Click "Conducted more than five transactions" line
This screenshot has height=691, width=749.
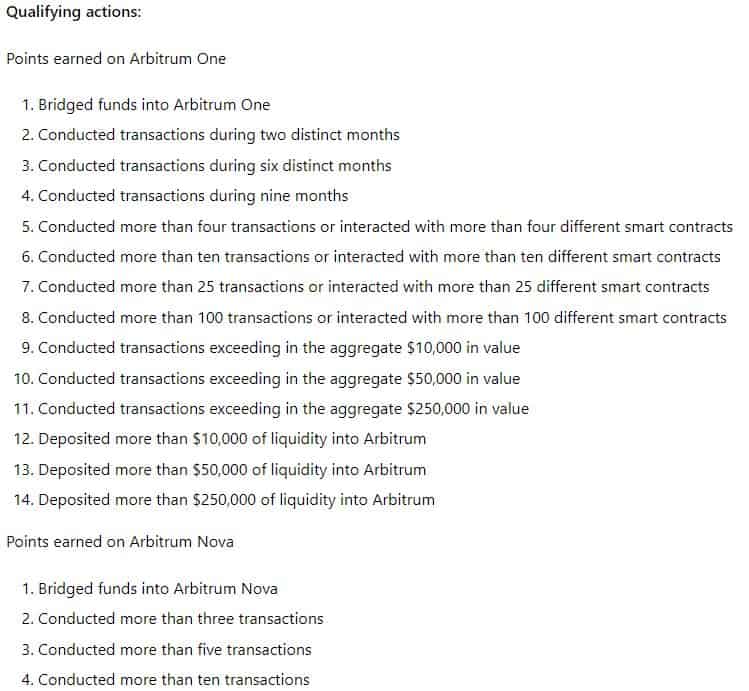174,649
